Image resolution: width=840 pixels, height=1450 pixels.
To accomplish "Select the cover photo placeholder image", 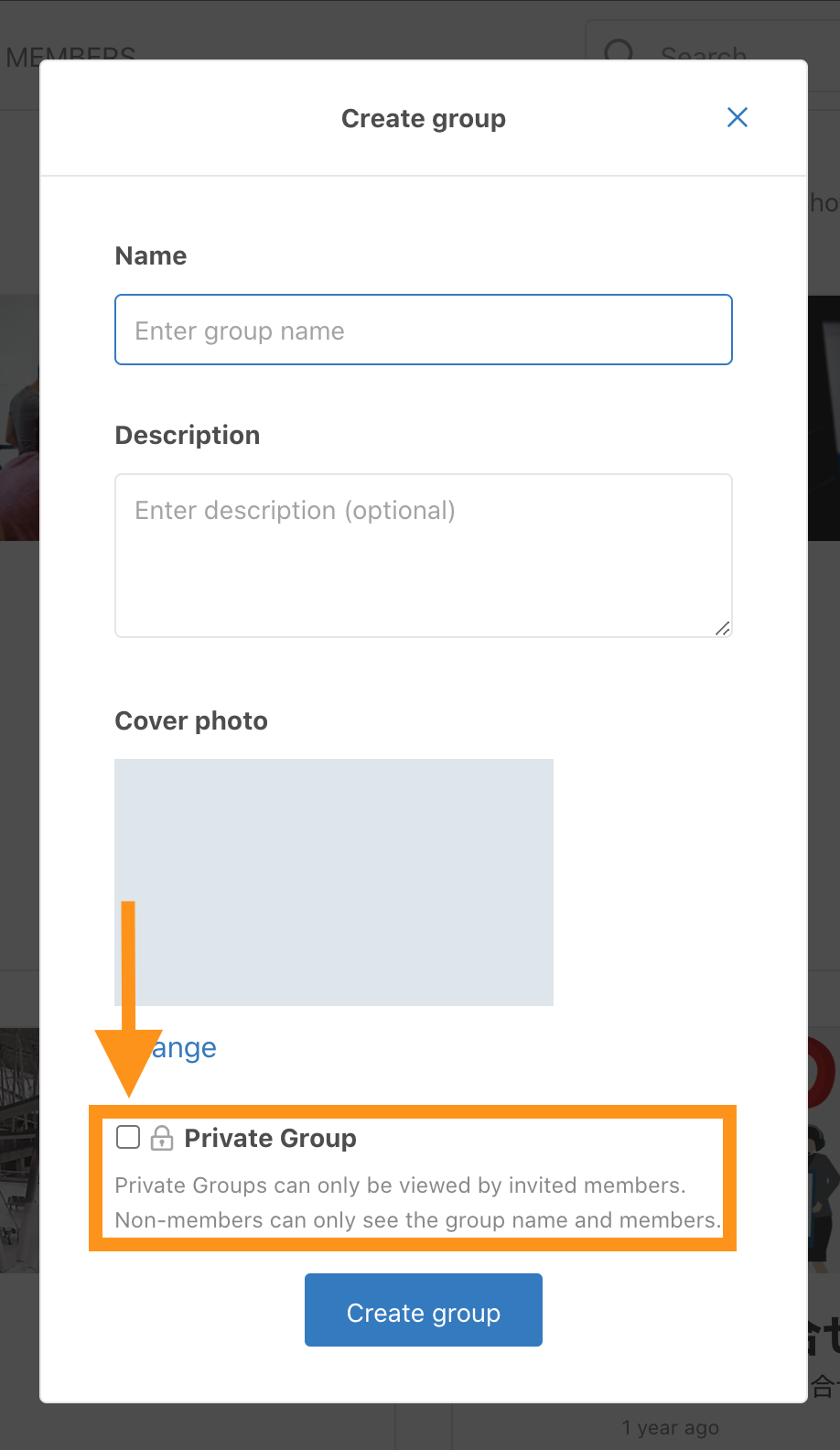I will [x=334, y=882].
